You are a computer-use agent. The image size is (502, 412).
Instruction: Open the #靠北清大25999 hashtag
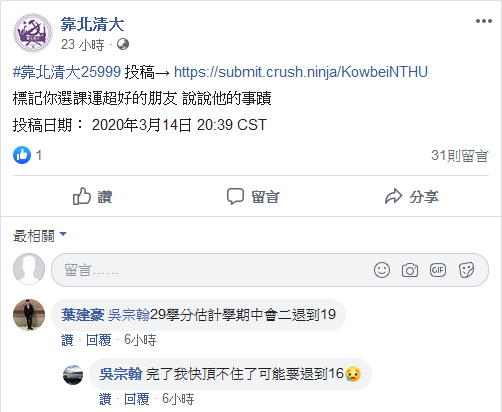tap(67, 72)
